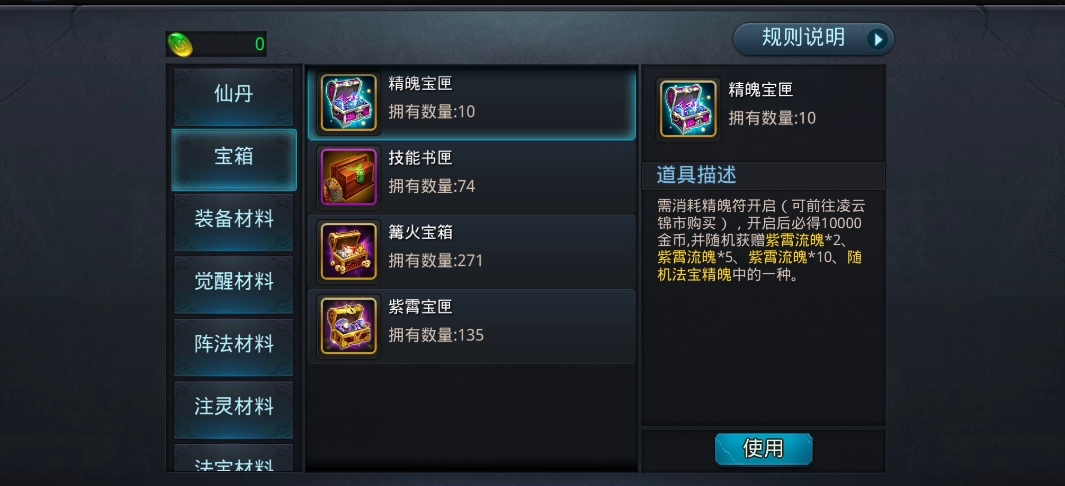The width and height of the screenshot is (1065, 486).
Task: Select the 技能书匣 row with quantity 74
Action: (472, 177)
